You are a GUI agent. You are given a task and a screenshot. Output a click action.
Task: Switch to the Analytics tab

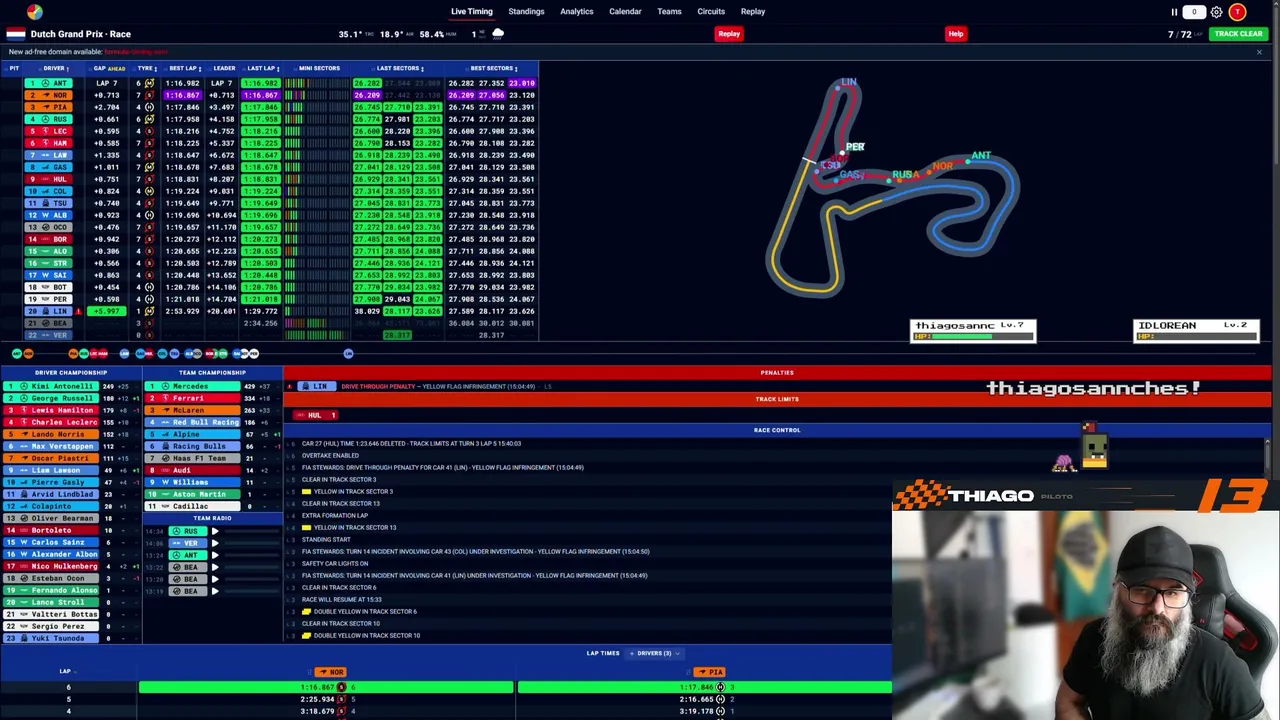(x=577, y=12)
